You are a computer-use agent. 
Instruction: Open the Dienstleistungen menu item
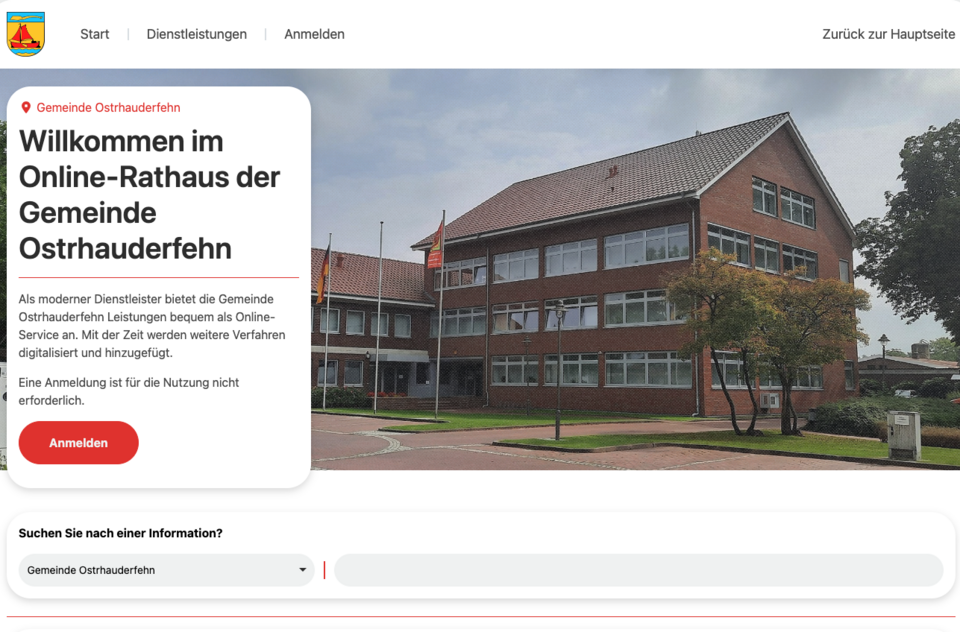(x=197, y=34)
